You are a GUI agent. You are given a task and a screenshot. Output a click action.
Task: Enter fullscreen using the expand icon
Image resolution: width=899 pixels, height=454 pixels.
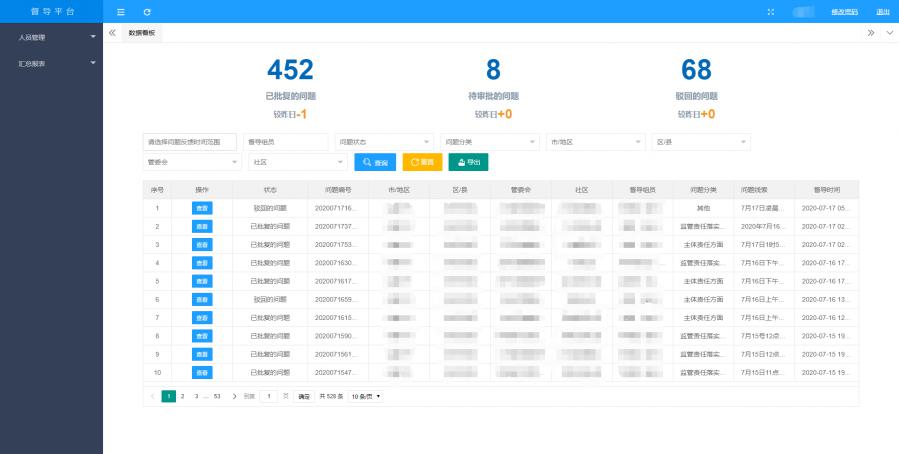770,11
